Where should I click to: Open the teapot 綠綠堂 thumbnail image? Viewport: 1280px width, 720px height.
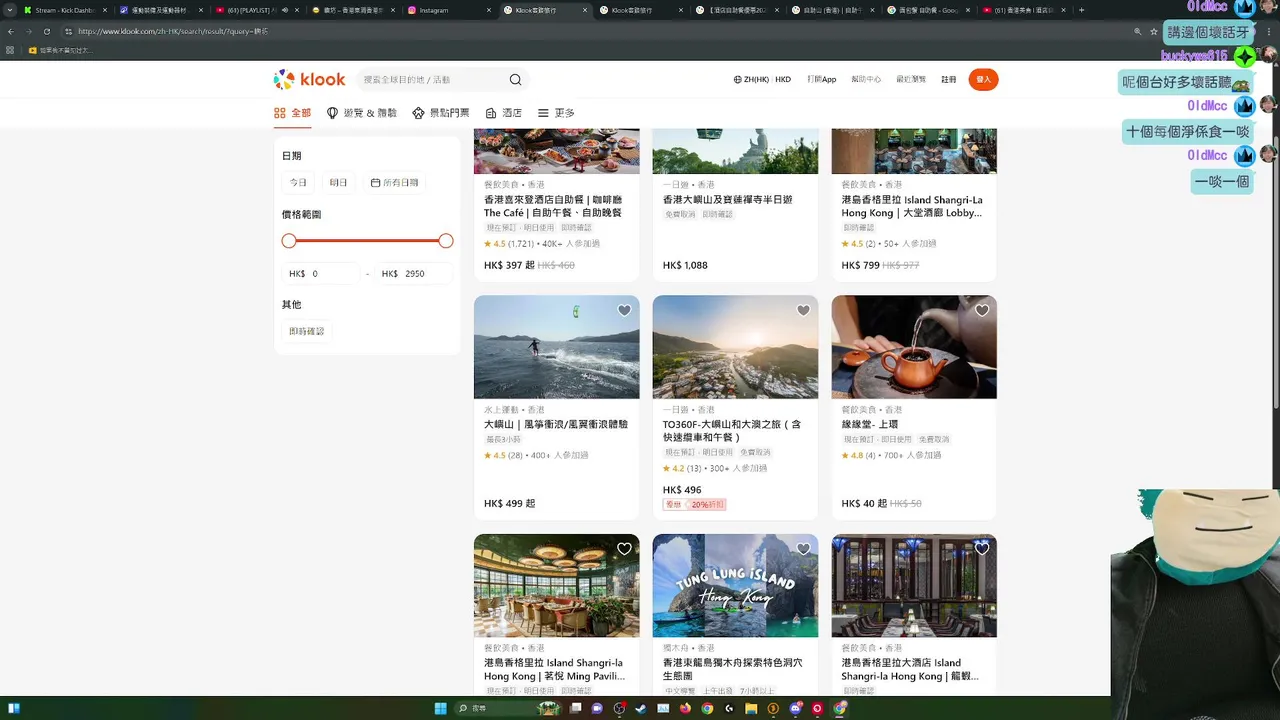(914, 347)
